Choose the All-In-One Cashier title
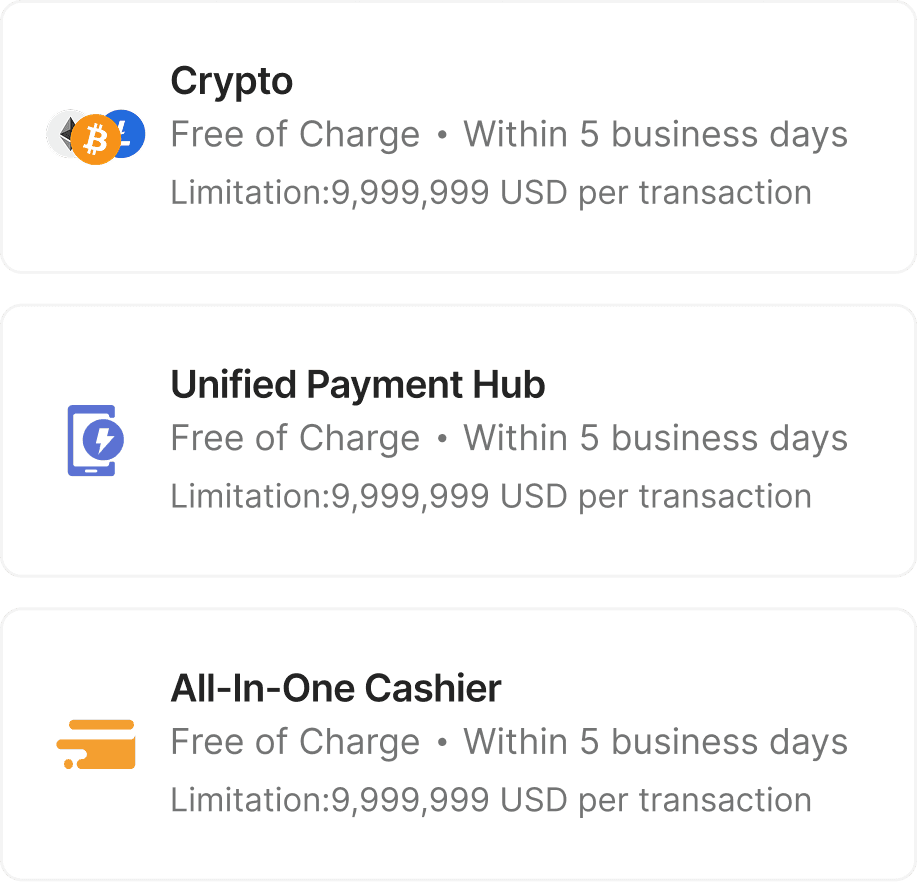This screenshot has height=882, width=918. point(336,688)
